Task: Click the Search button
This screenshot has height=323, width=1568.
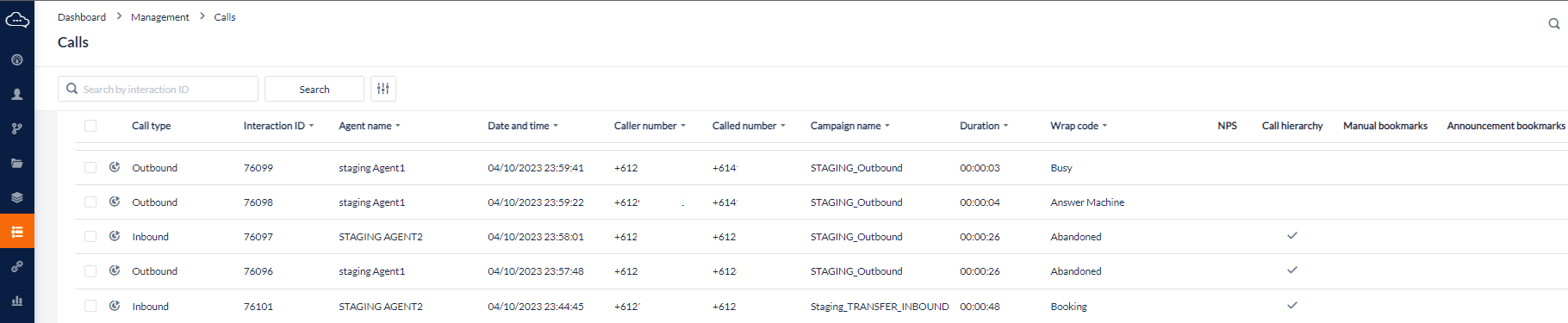Action: point(314,89)
